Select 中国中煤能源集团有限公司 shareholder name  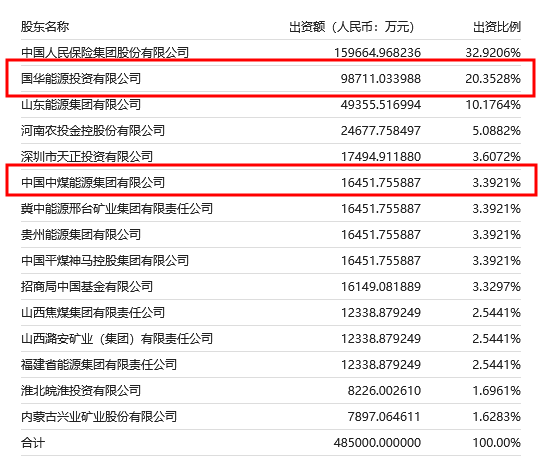point(93,182)
